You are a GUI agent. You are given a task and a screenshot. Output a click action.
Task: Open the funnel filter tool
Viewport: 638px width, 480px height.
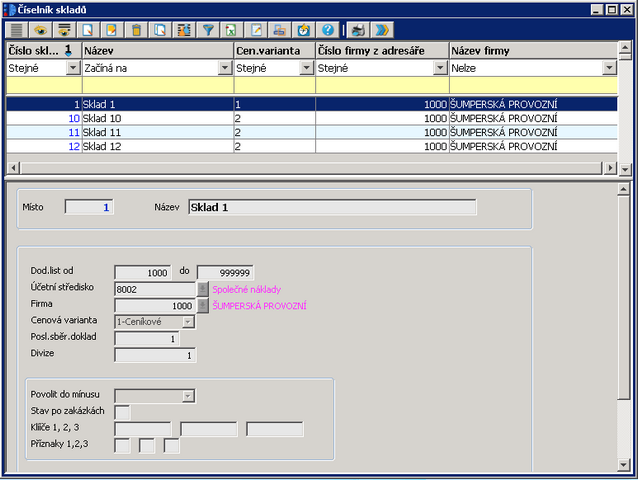209,30
